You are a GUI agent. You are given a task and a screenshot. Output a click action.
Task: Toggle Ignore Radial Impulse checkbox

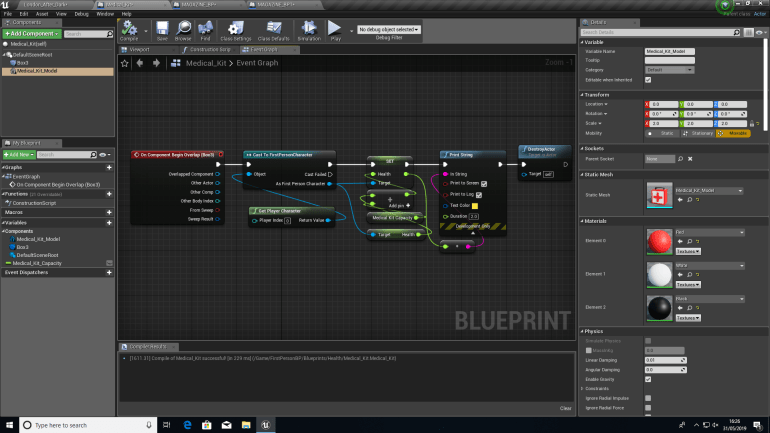coord(648,398)
